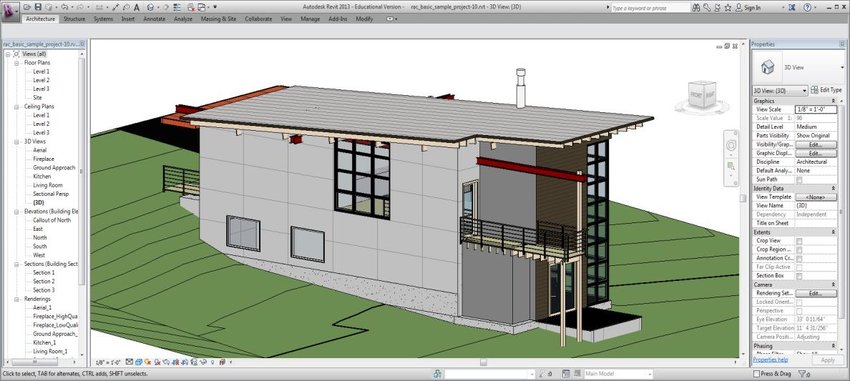Click the View Template <None> button
Image resolution: width=850 pixels, height=381 pixels.
click(816, 197)
